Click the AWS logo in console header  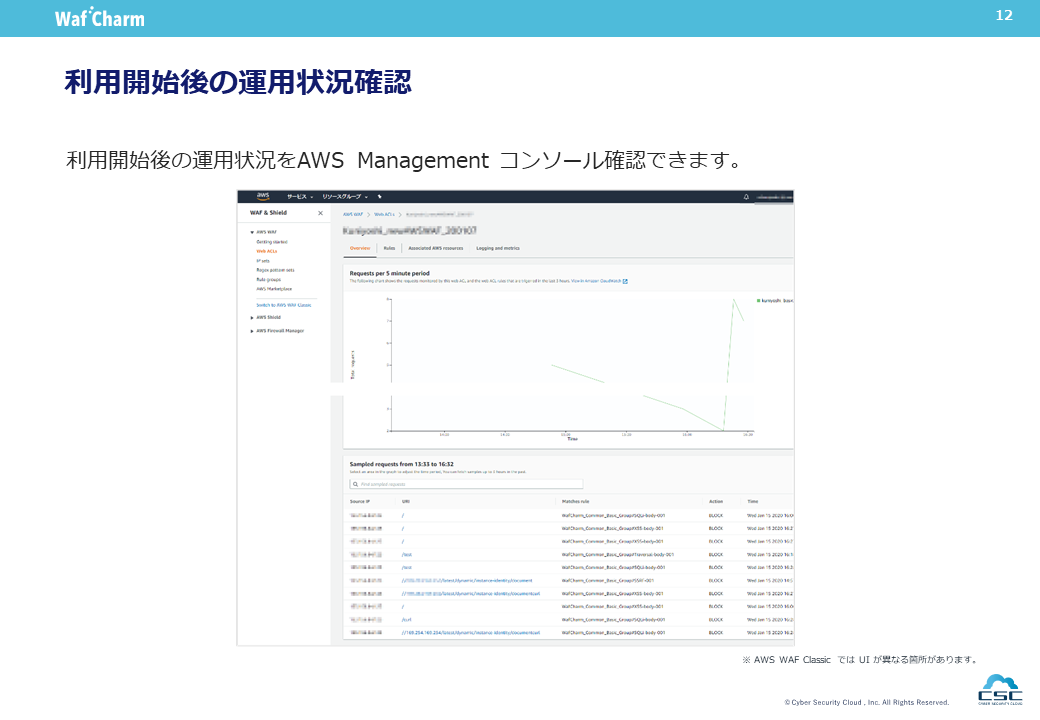[x=263, y=196]
